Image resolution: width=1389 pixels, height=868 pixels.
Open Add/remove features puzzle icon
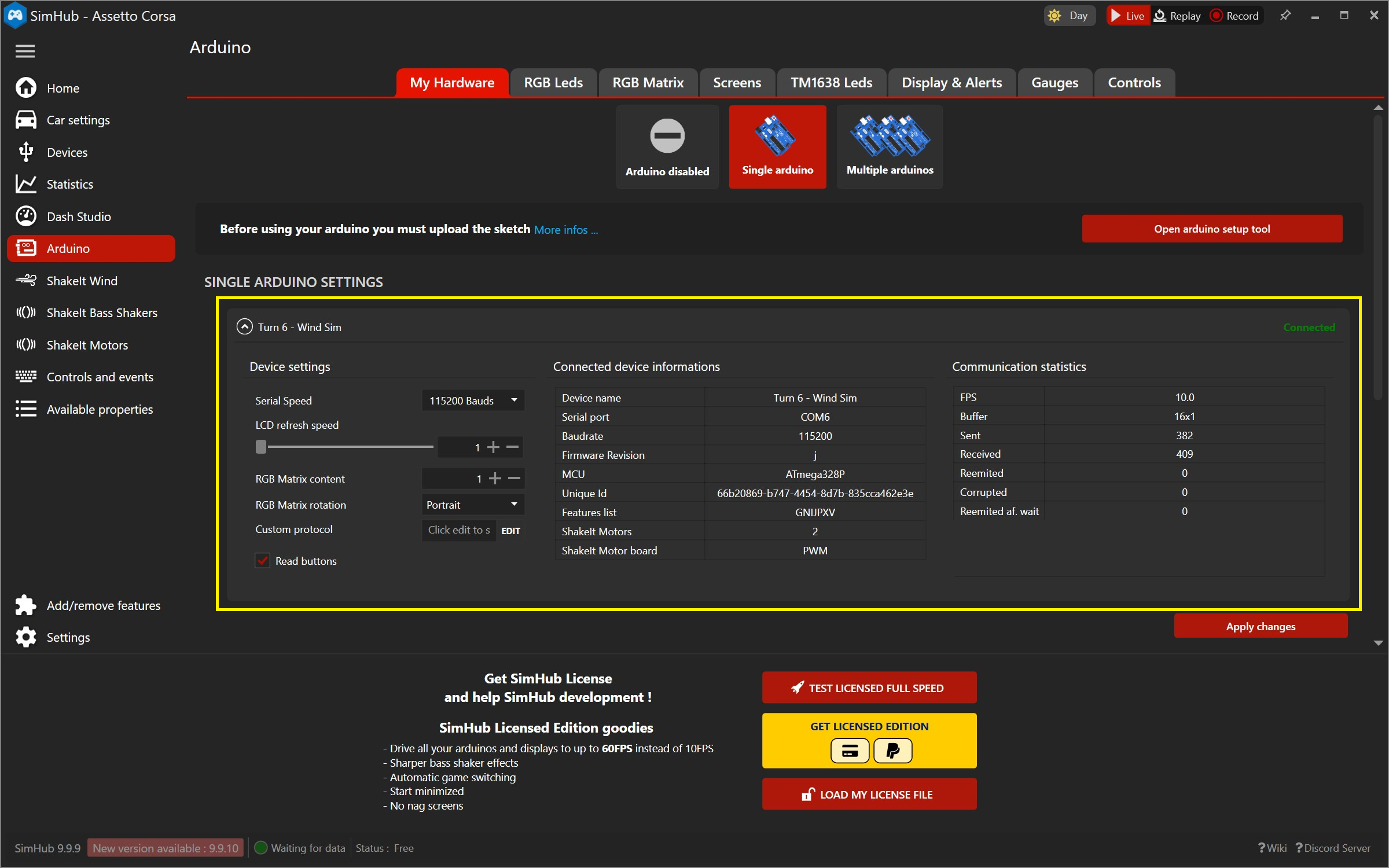(x=26, y=605)
